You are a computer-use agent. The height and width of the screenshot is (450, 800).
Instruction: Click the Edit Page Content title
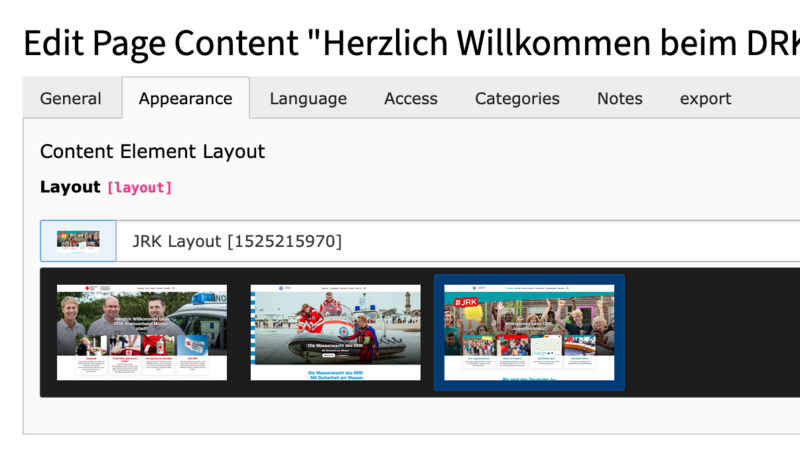(x=411, y=43)
